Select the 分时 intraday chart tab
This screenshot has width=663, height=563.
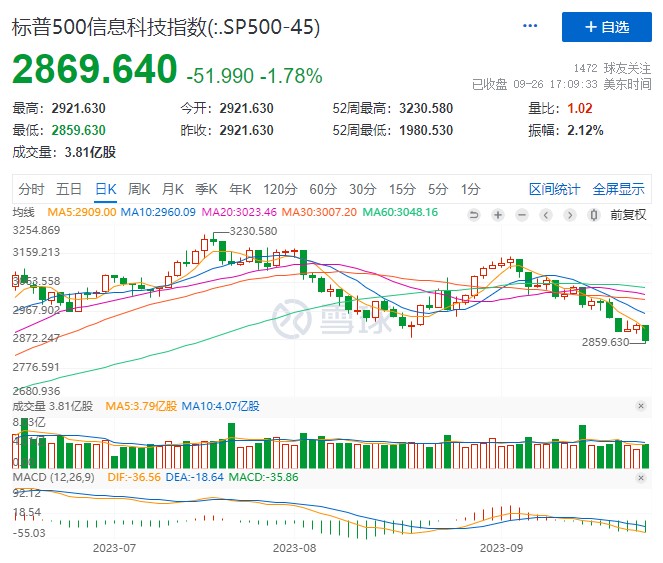tap(31, 189)
